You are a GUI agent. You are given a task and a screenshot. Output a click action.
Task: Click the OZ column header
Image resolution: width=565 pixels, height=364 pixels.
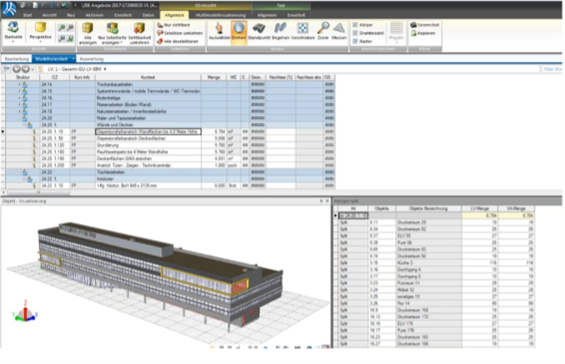[x=54, y=77]
